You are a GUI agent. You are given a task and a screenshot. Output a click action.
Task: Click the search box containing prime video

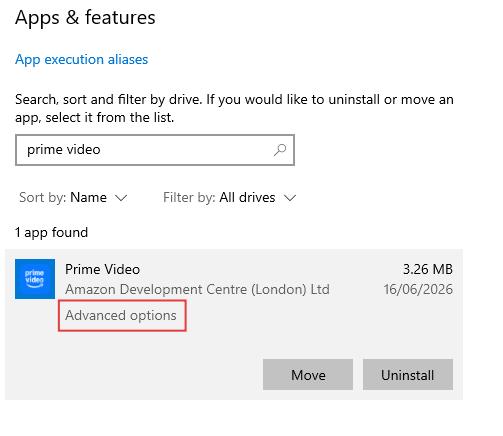point(155,150)
